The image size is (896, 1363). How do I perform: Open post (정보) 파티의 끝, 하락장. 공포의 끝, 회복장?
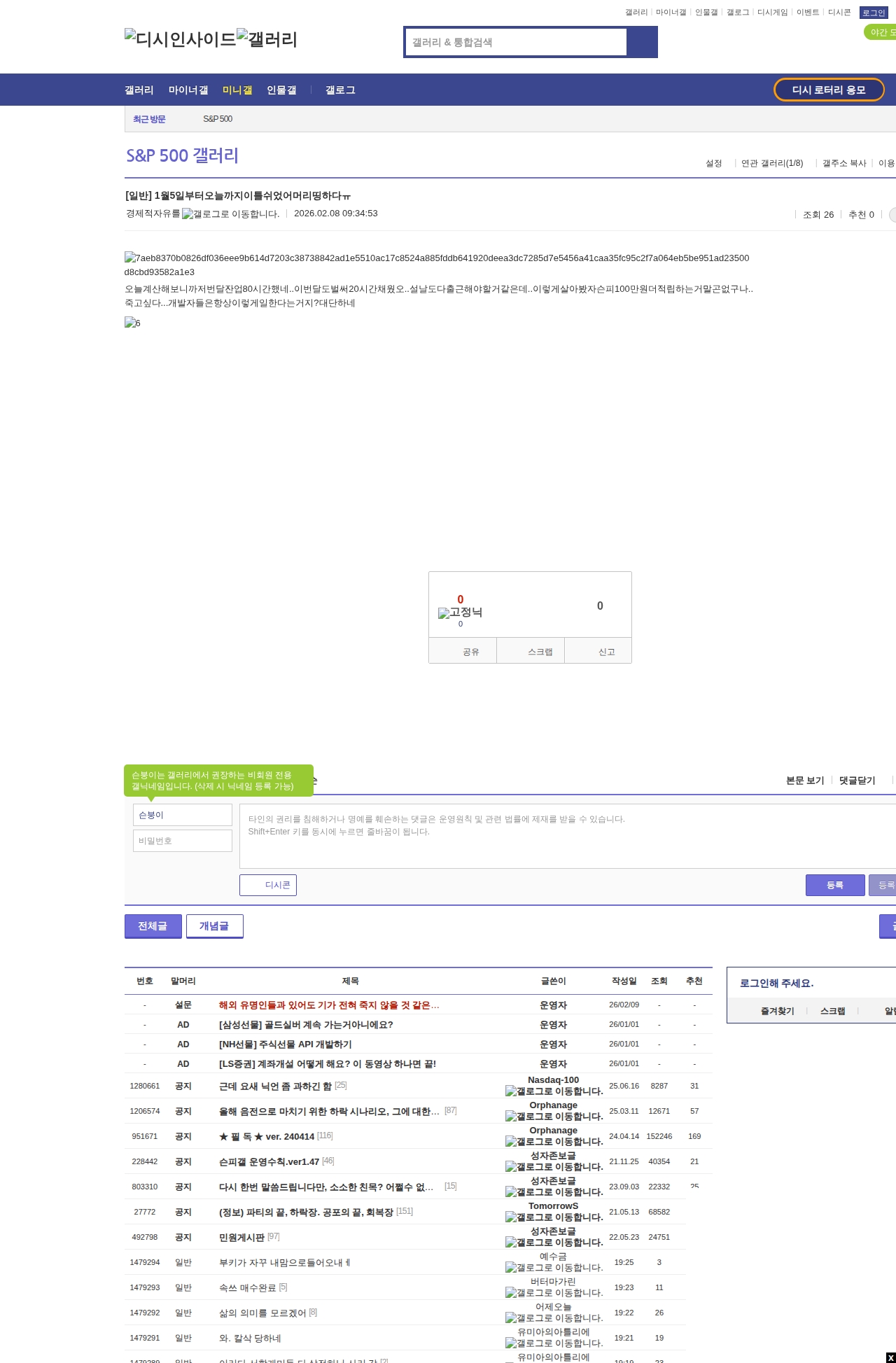[x=306, y=1212]
